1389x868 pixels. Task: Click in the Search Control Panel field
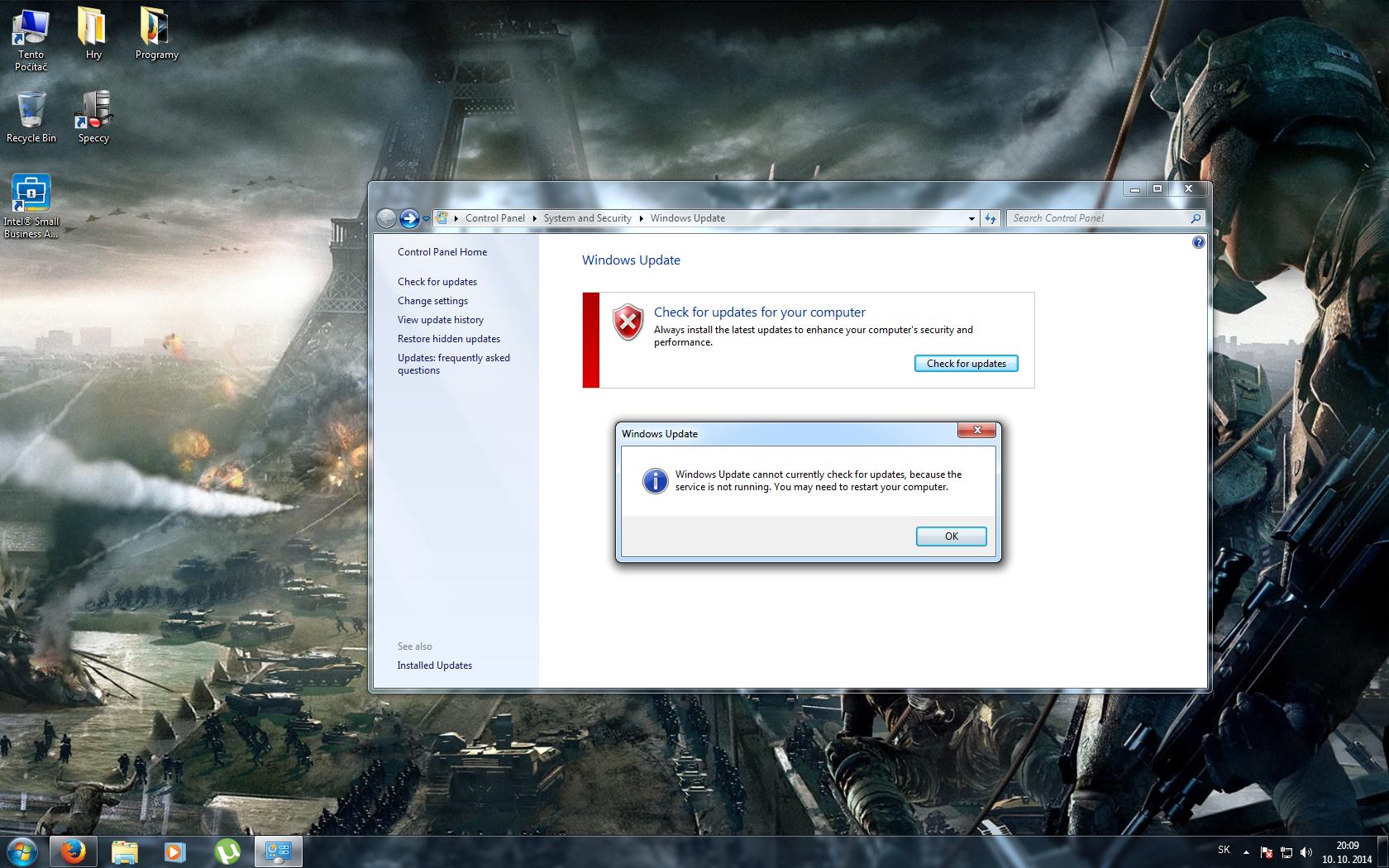(1099, 218)
